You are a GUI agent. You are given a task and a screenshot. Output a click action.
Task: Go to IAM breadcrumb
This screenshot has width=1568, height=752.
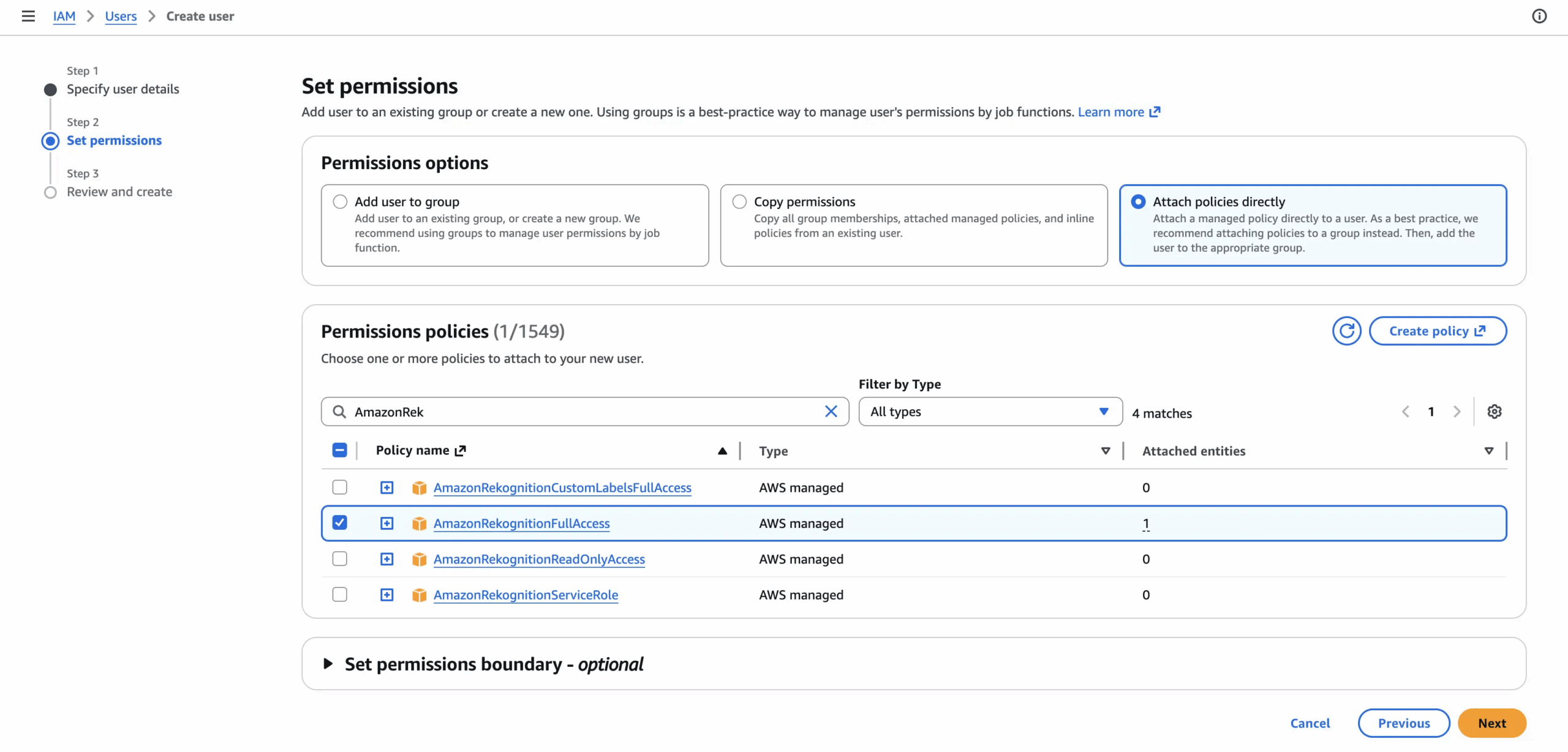click(x=64, y=17)
